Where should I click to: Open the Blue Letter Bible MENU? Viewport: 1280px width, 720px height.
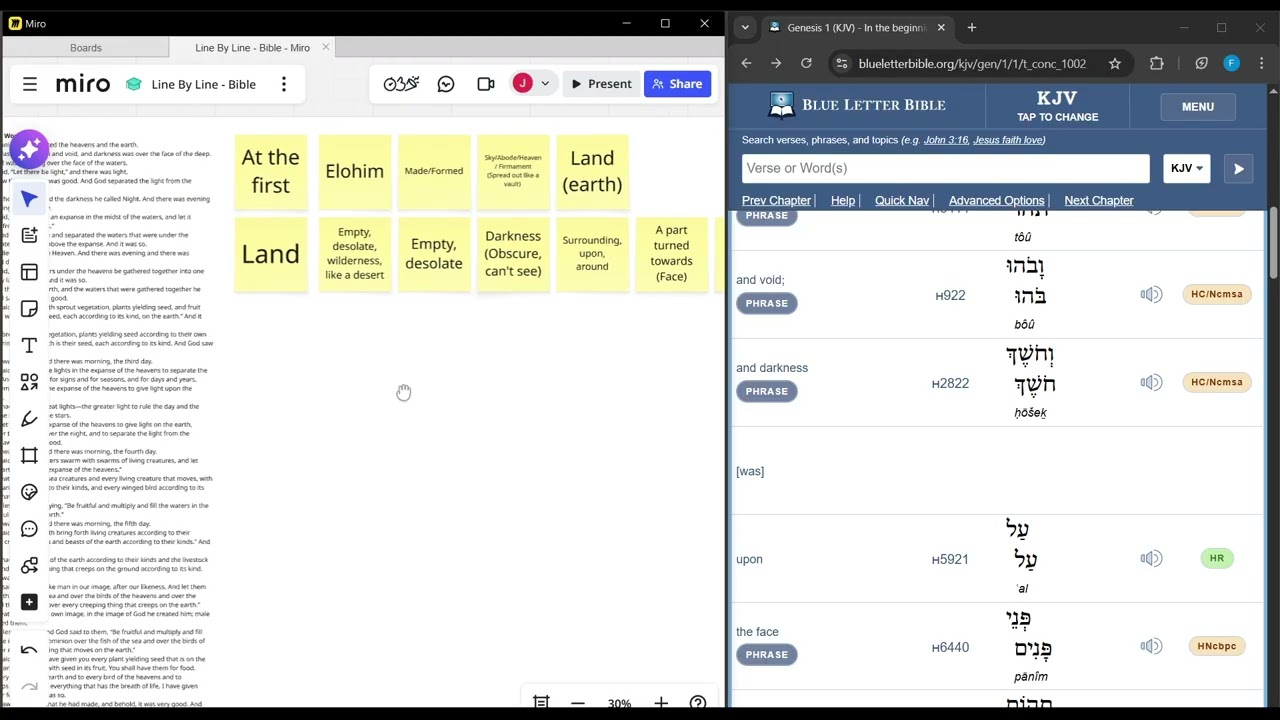pyautogui.click(x=1197, y=107)
